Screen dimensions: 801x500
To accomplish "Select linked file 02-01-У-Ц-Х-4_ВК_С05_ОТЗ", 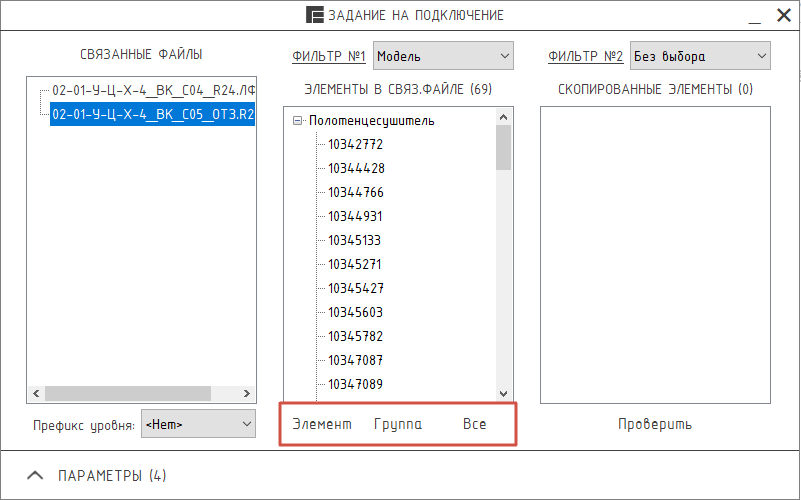I will (x=153, y=114).
